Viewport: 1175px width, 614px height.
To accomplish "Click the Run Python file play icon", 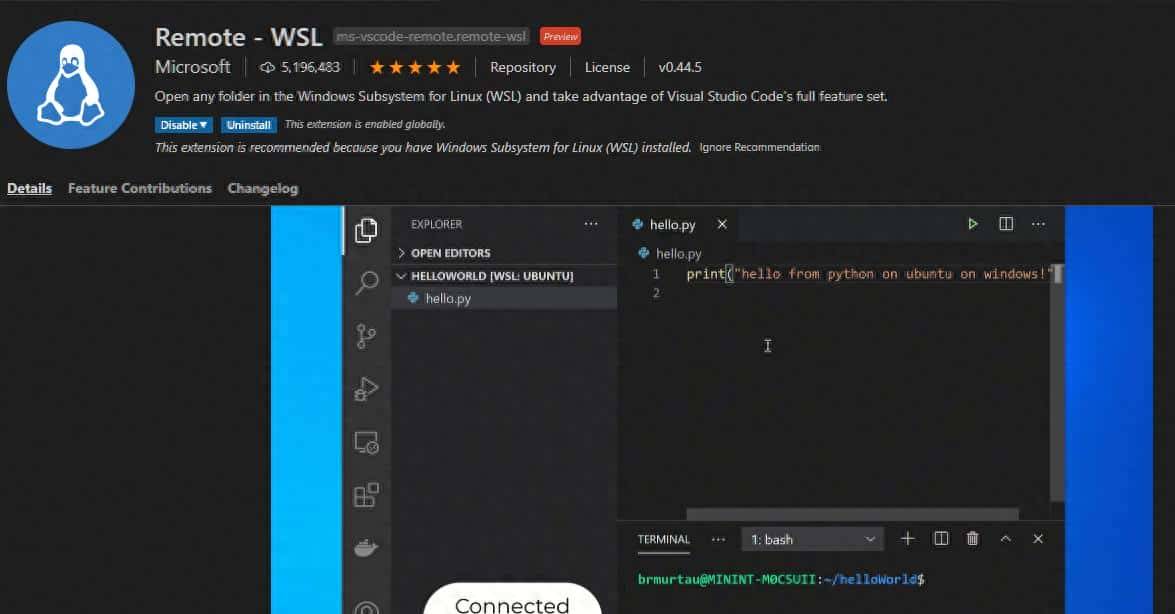I will tap(973, 224).
